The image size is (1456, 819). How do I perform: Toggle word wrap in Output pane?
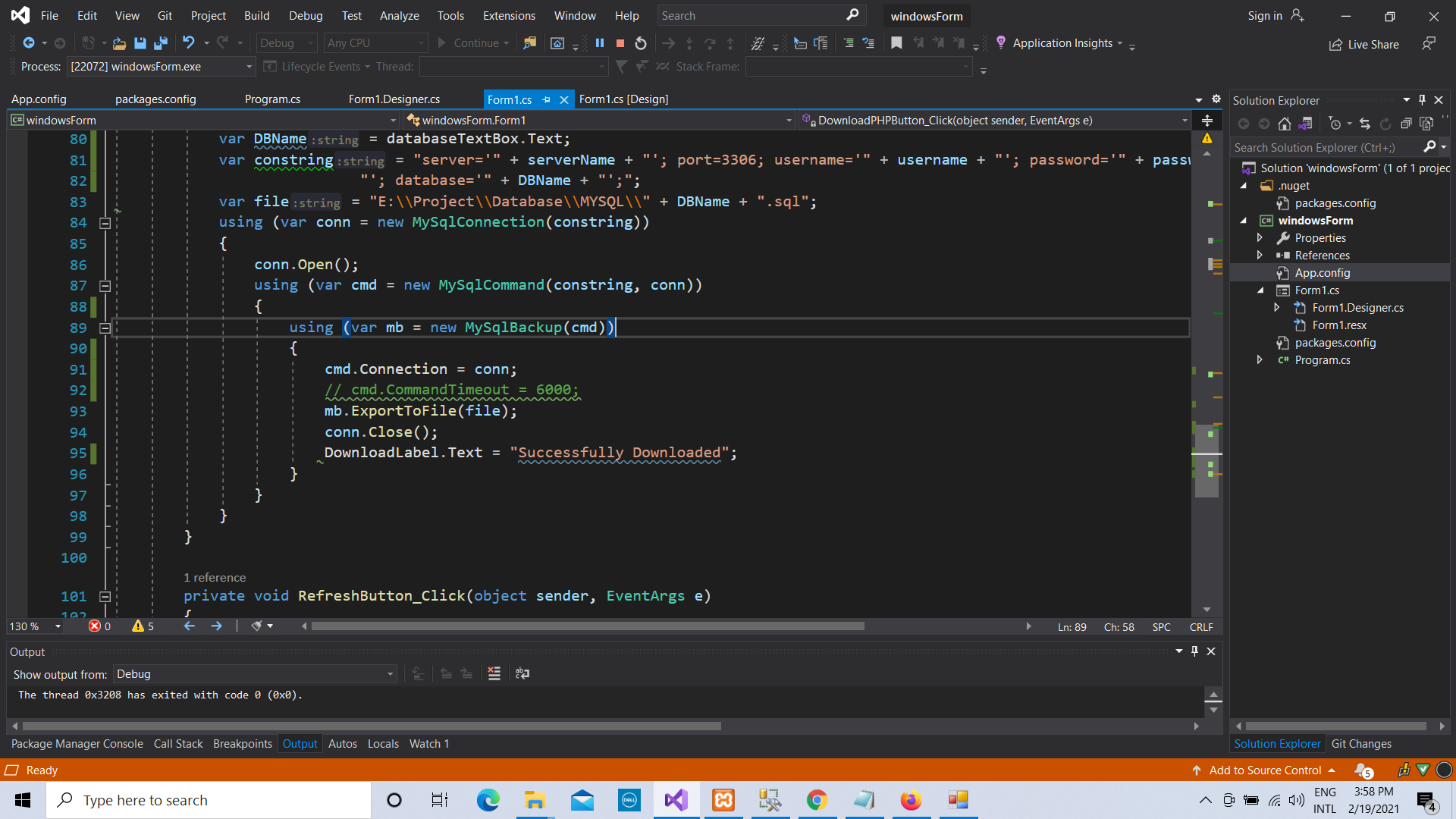[x=522, y=673]
